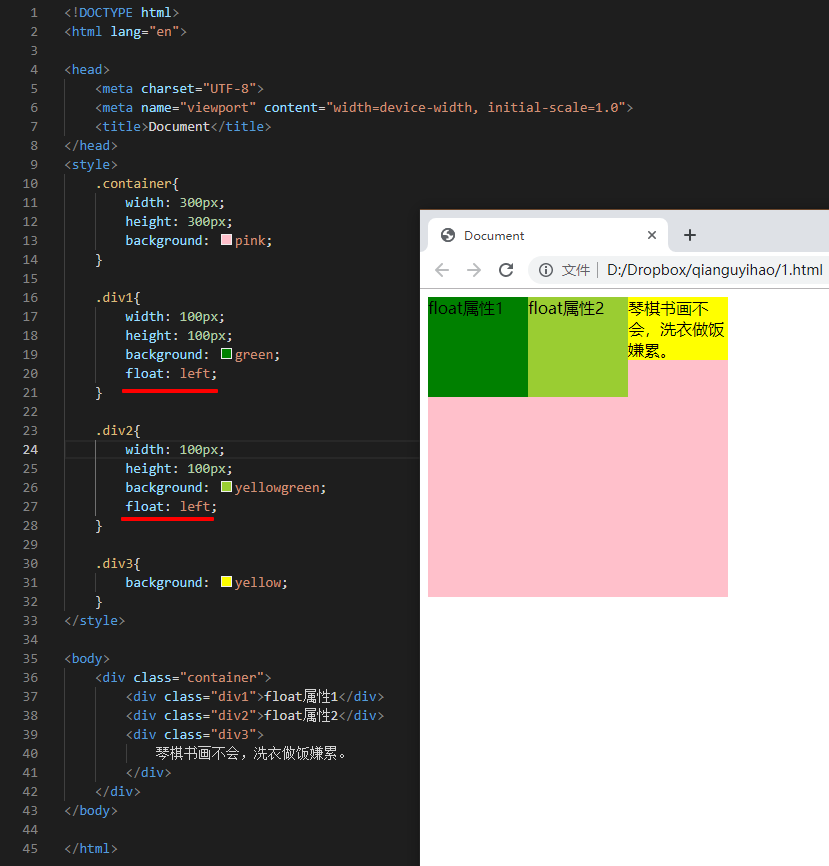Click line number 1 in gutter
The height and width of the screenshot is (866, 829).
tap(34, 13)
